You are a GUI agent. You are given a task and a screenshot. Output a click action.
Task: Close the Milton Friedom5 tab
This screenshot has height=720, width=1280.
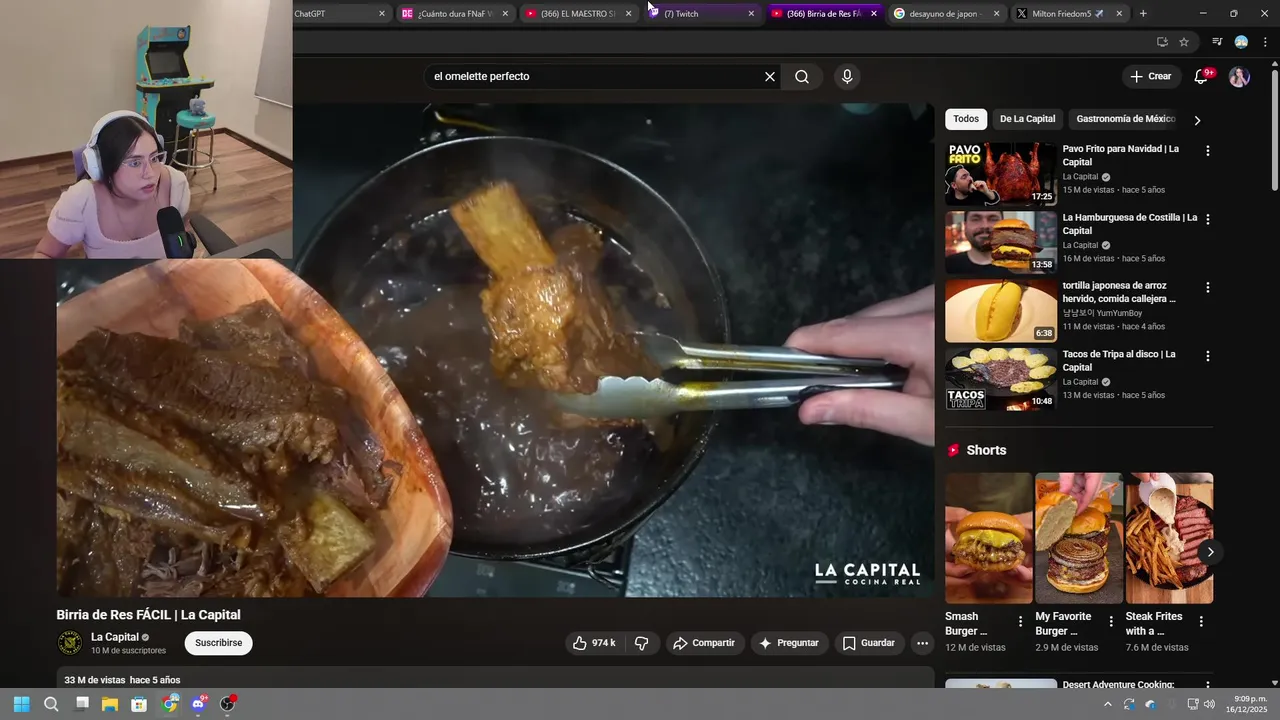click(1119, 14)
